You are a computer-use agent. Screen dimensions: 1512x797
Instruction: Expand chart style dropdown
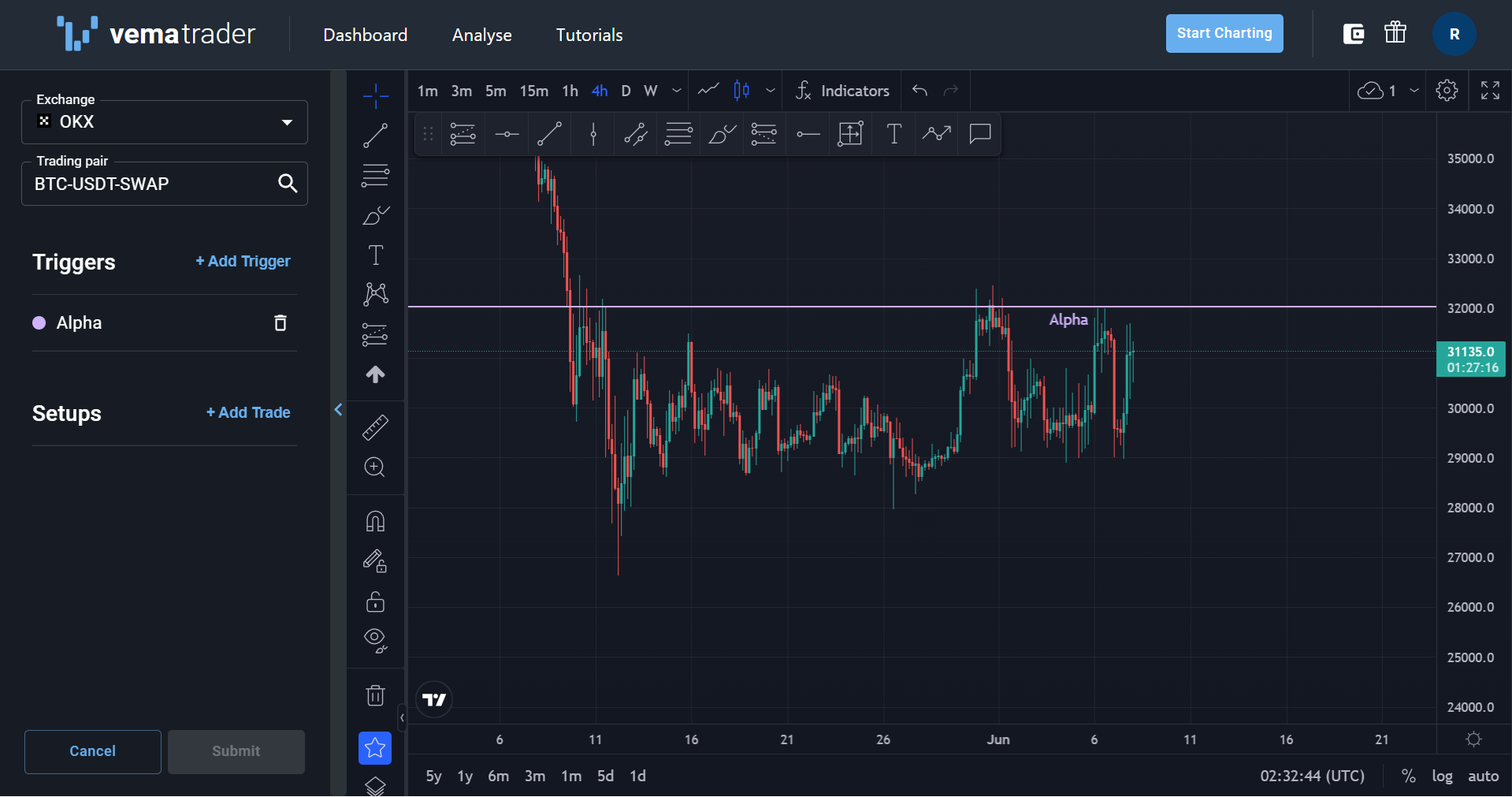point(771,91)
